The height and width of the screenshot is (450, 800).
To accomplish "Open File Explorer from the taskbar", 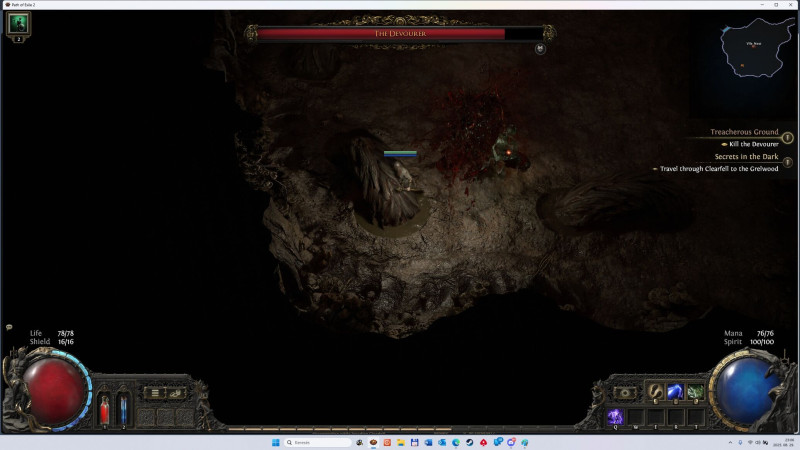I will 401,442.
